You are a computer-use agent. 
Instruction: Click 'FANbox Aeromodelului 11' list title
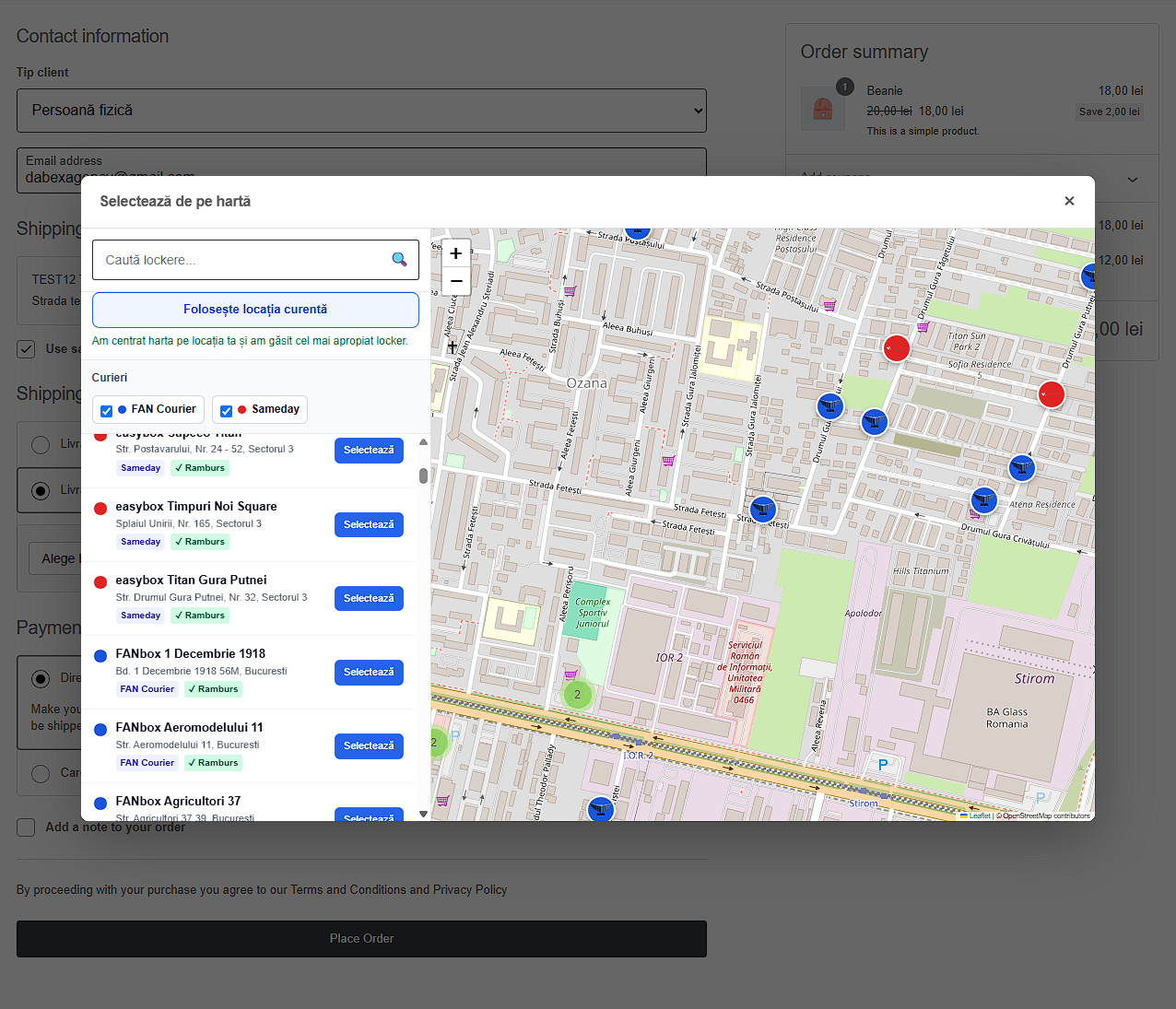[189, 728]
